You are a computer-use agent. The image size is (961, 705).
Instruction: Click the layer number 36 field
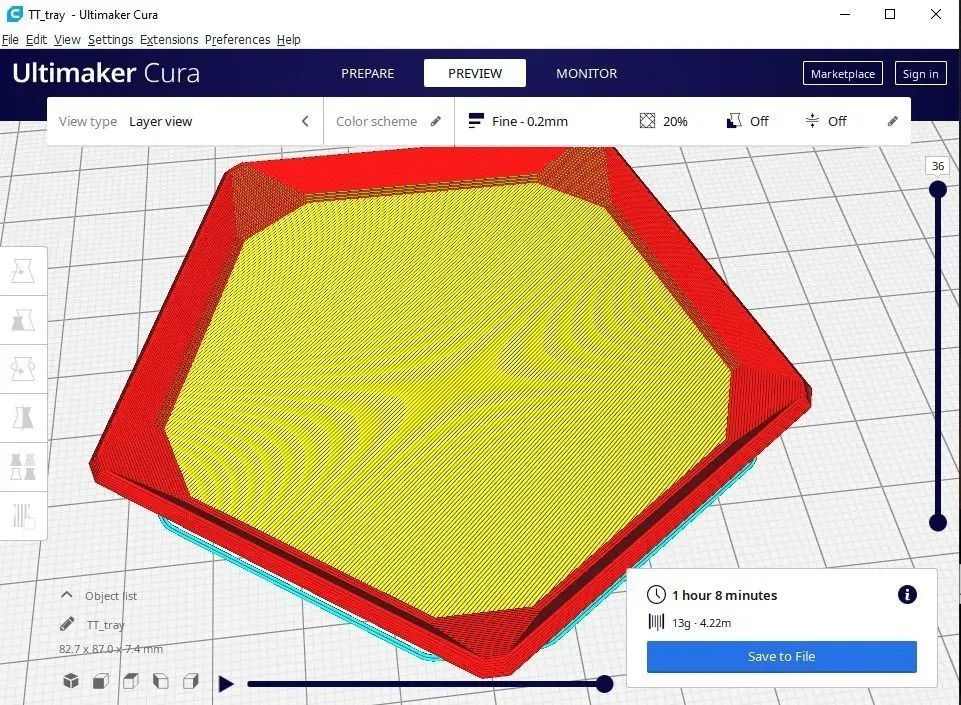(x=938, y=166)
